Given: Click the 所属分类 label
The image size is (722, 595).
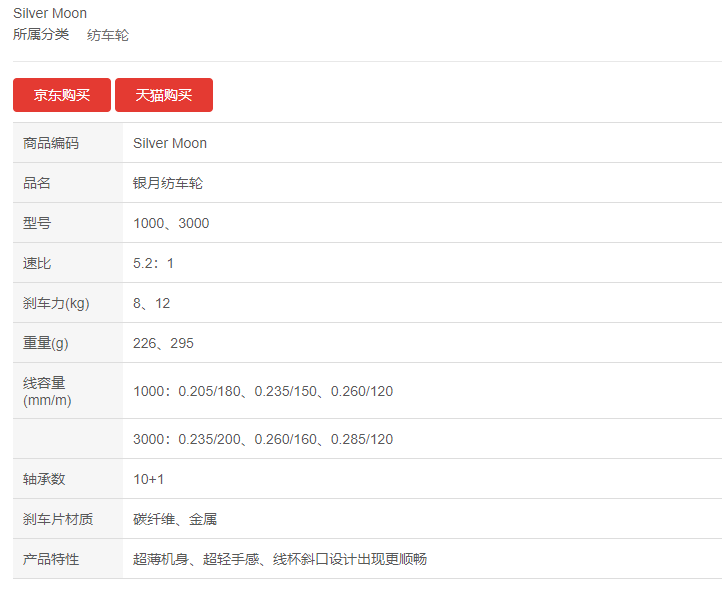Looking at the screenshot, I should 41,34.
